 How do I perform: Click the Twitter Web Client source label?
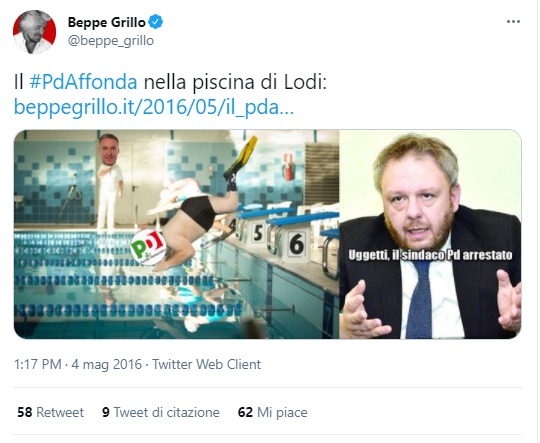coord(207,364)
